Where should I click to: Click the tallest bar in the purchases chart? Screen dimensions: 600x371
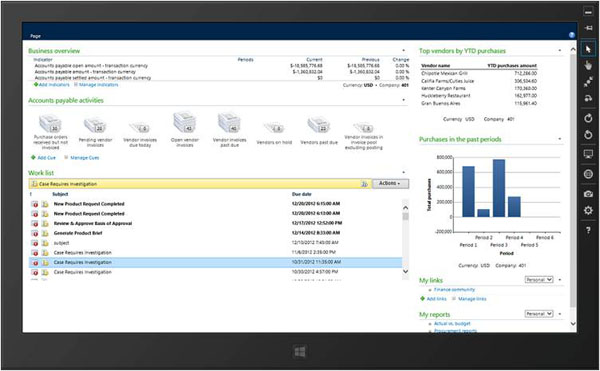tap(499, 188)
